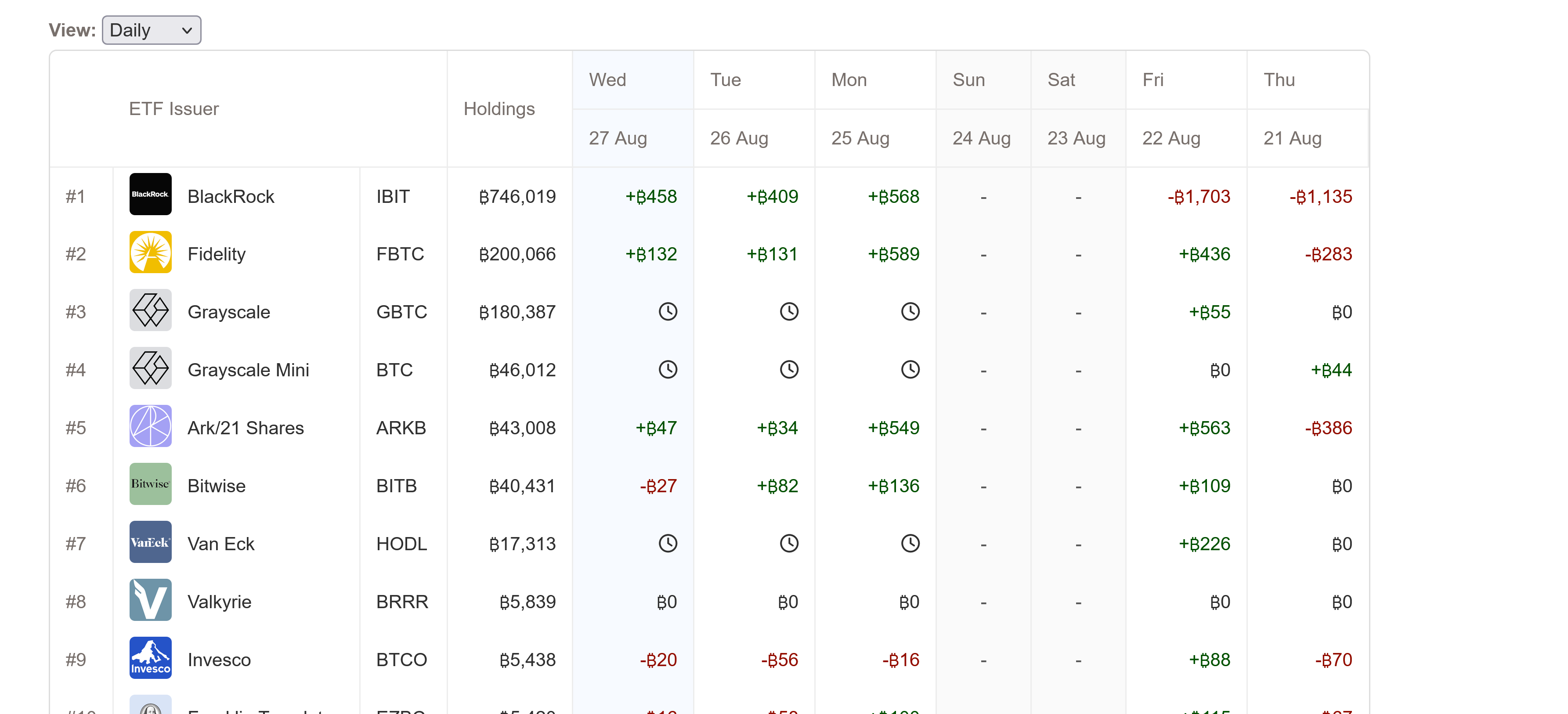Click the Fidelity logo icon

tap(150, 252)
